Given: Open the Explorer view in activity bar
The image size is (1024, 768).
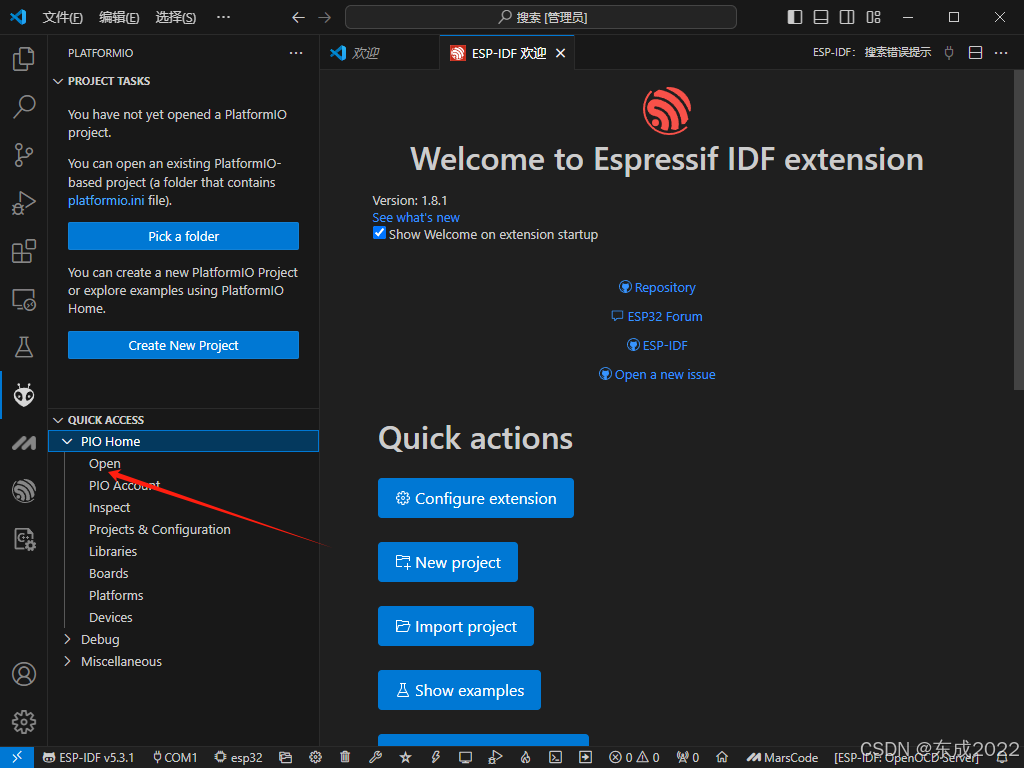Looking at the screenshot, I should click(24, 59).
